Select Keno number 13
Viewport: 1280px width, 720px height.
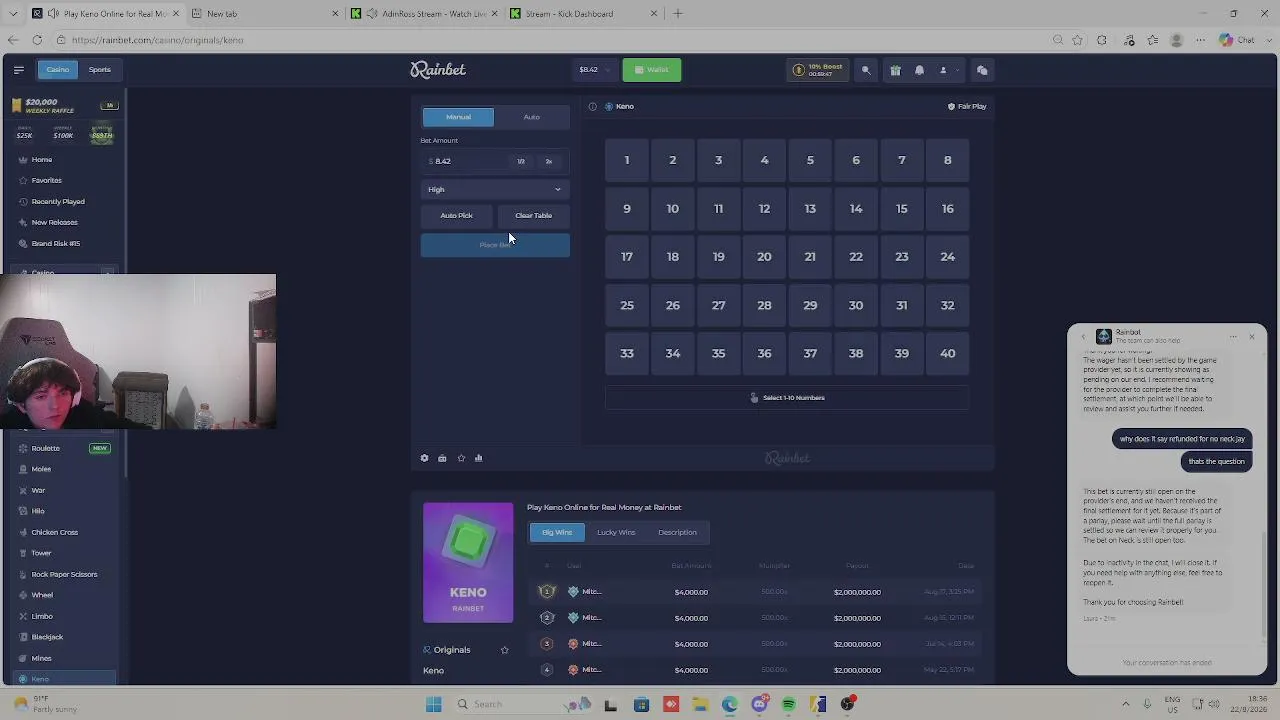[810, 208]
